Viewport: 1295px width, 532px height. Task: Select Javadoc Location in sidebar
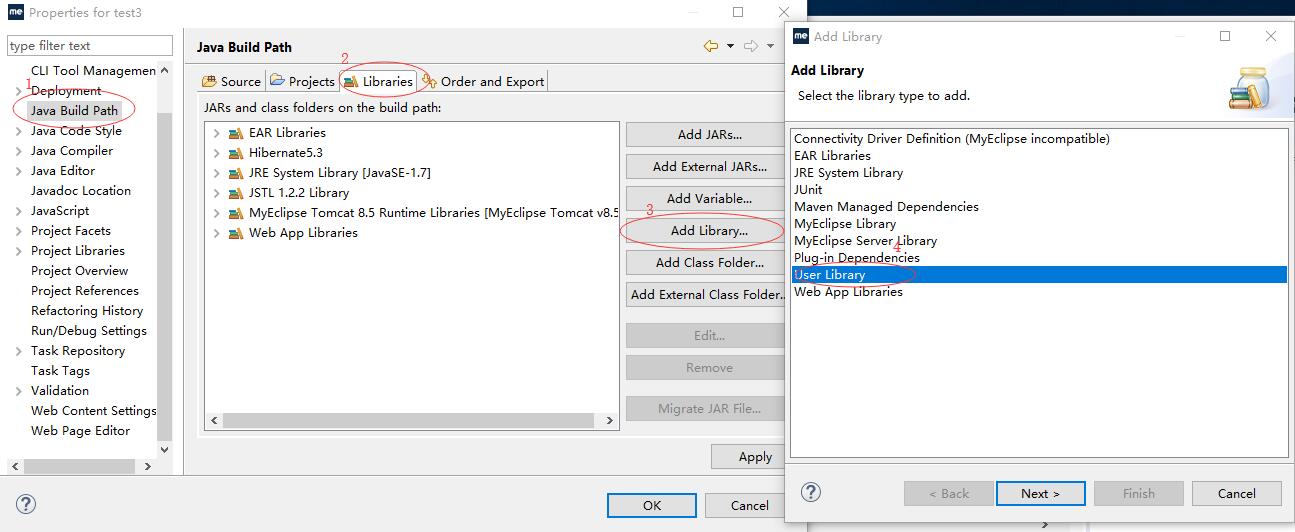pyautogui.click(x=81, y=191)
